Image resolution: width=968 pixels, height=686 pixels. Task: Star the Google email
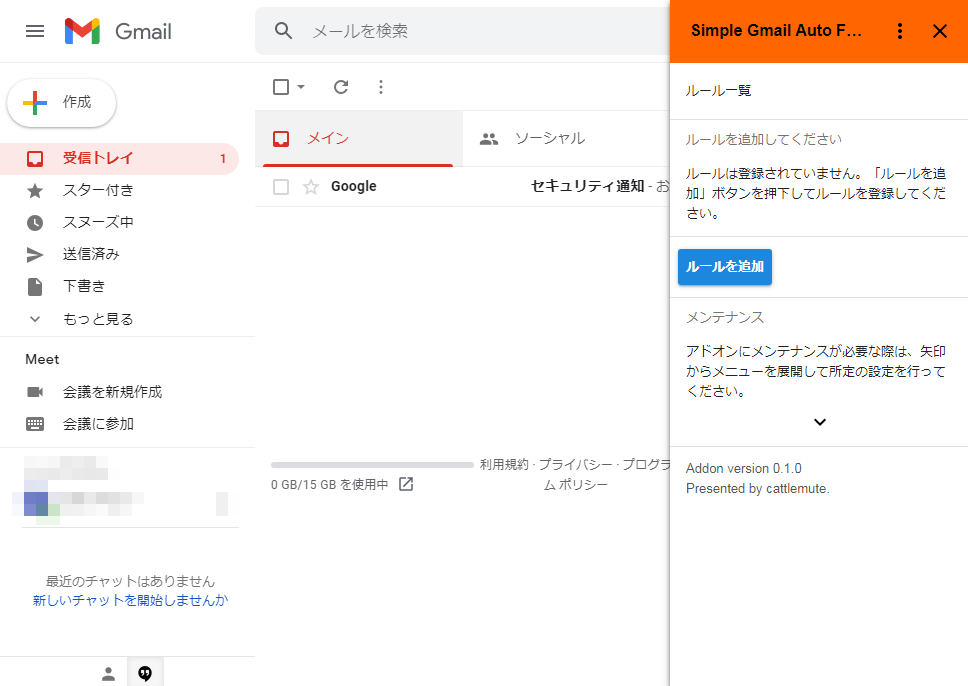click(x=311, y=186)
